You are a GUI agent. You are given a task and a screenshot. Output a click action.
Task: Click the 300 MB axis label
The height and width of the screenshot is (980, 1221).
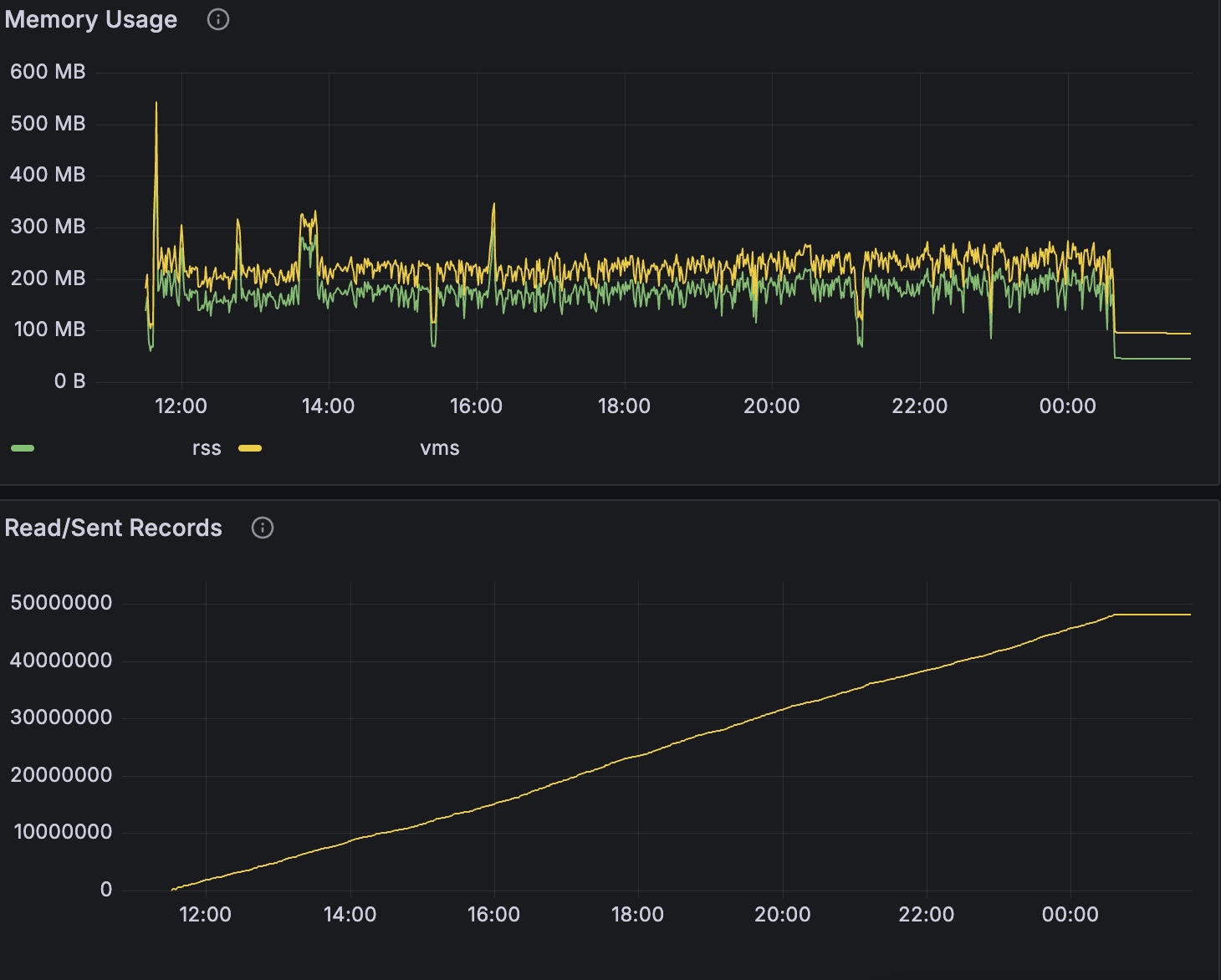(48, 227)
